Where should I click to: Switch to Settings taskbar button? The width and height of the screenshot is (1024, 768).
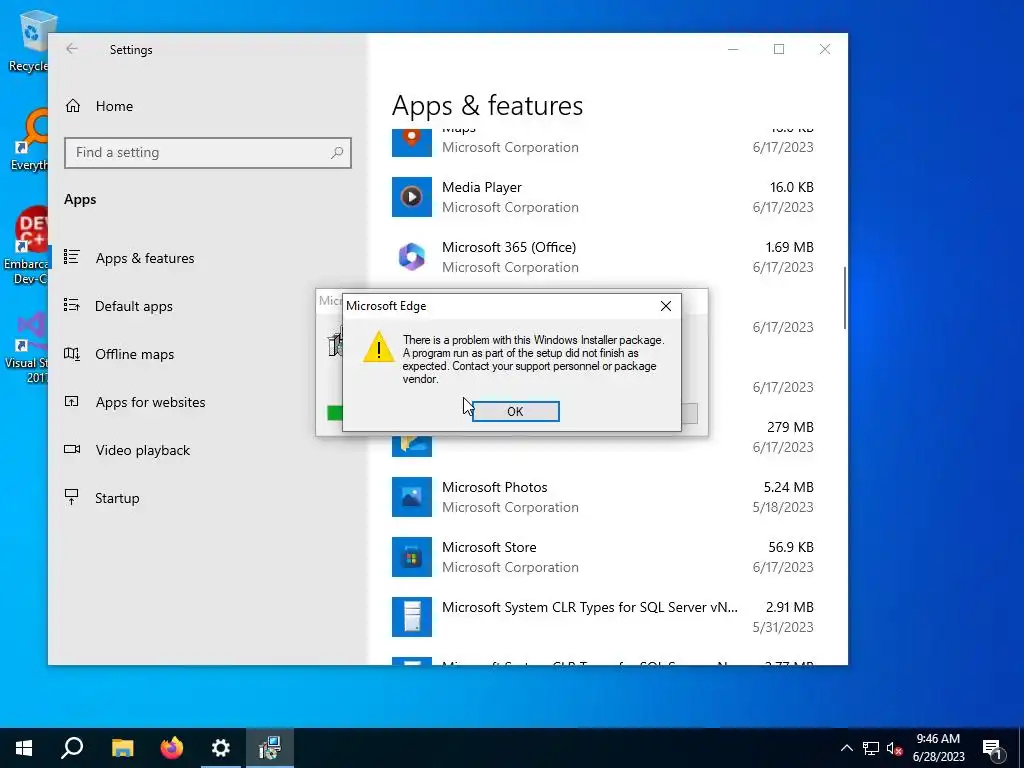[x=221, y=748]
